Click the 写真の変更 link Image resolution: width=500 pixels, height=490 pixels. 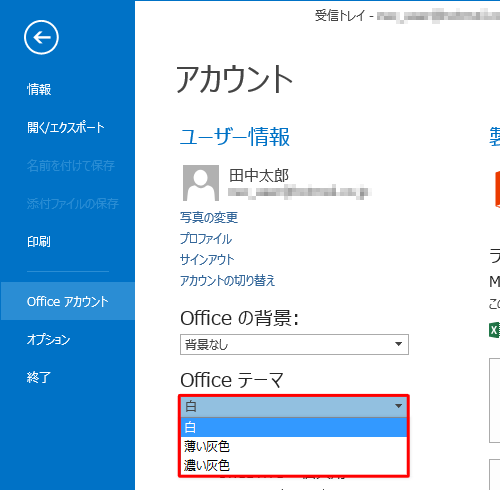coord(209,218)
